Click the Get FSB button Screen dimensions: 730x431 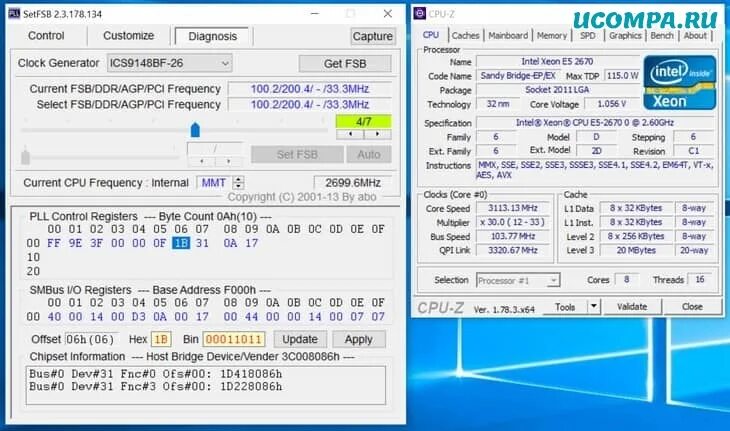[345, 64]
